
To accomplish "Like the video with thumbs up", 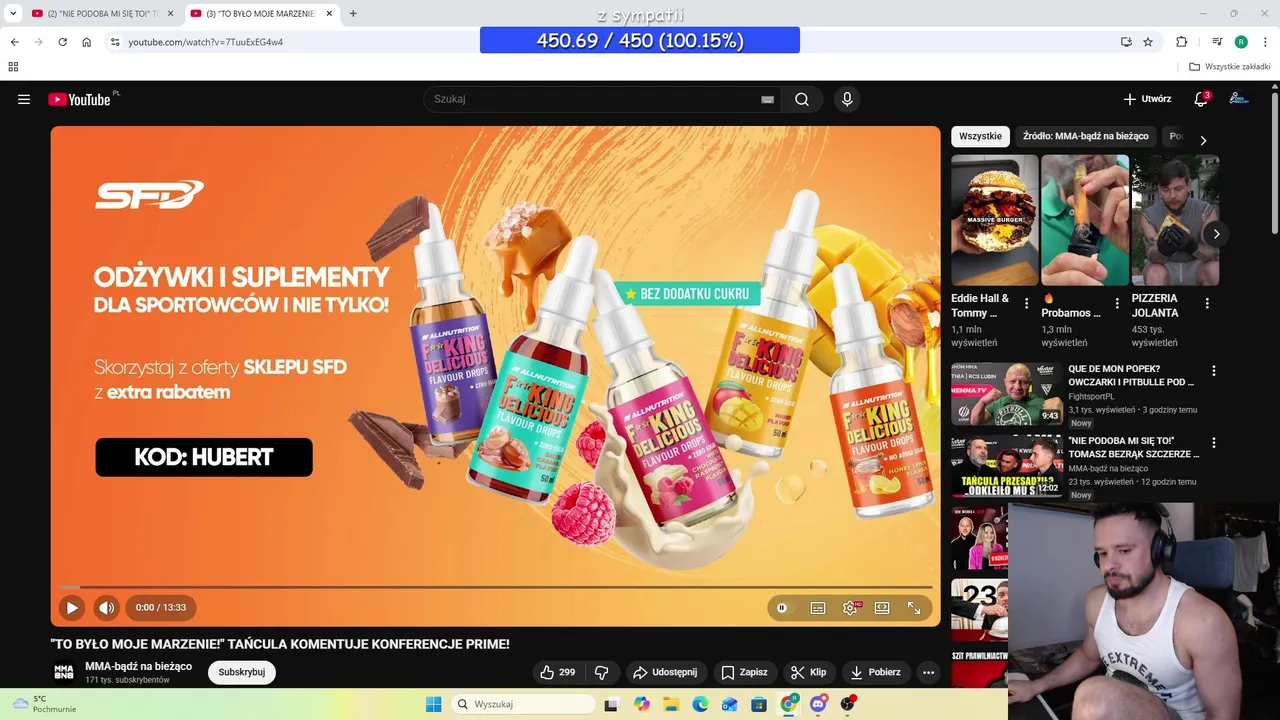I will pos(557,672).
